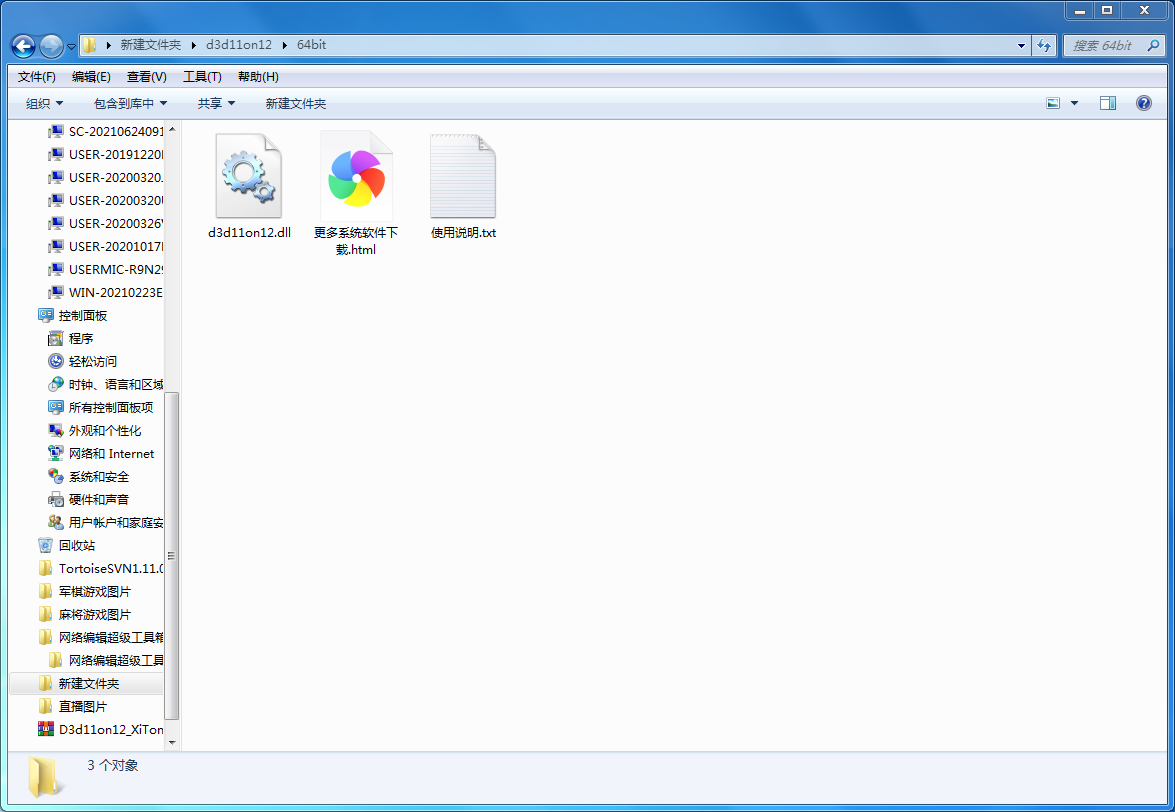Image resolution: width=1175 pixels, height=812 pixels.
Task: Expand the breadcrumb arrow after 新建文件夹
Action: (x=193, y=45)
